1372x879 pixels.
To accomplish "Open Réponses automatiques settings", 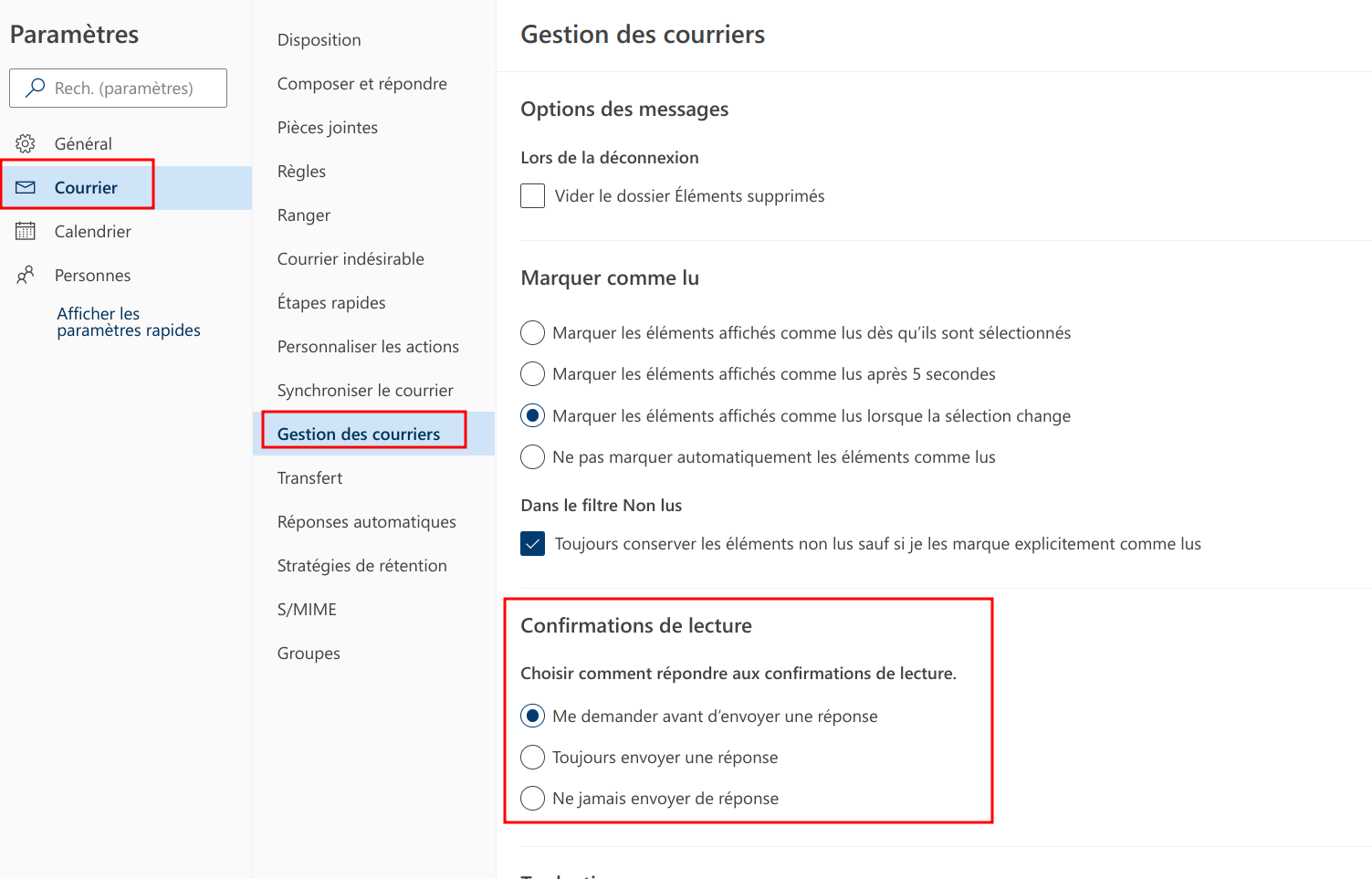I will pos(367,522).
